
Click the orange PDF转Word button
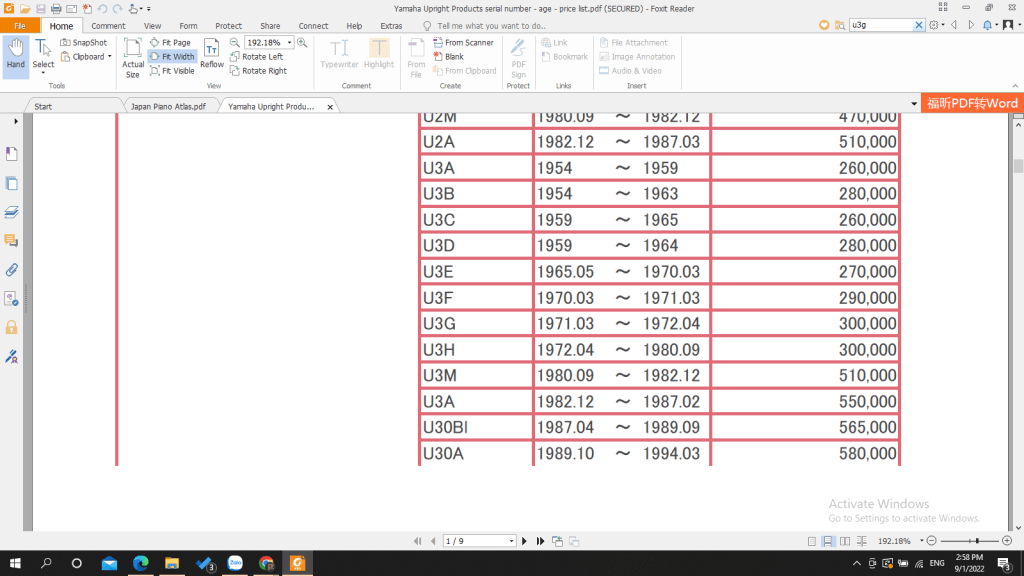972,104
